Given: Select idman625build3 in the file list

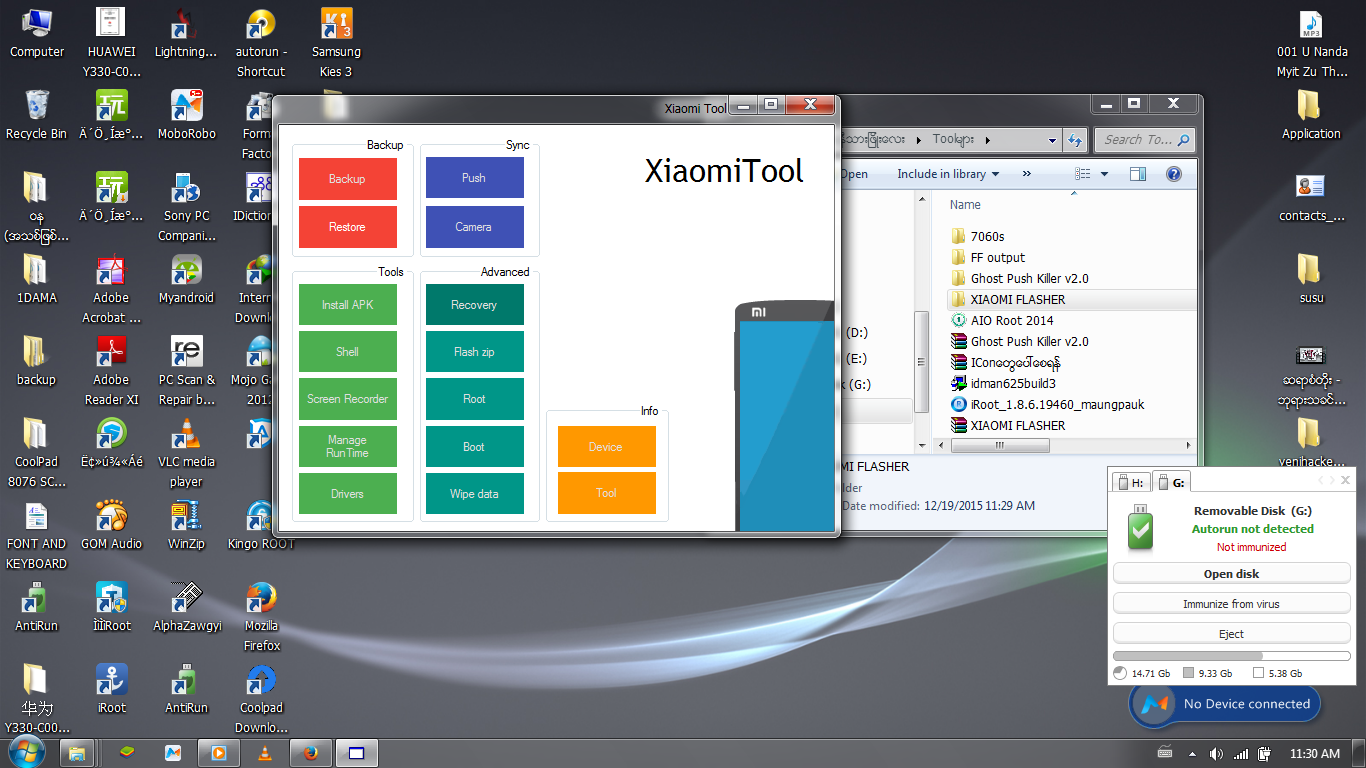Looking at the screenshot, I should [x=1012, y=383].
